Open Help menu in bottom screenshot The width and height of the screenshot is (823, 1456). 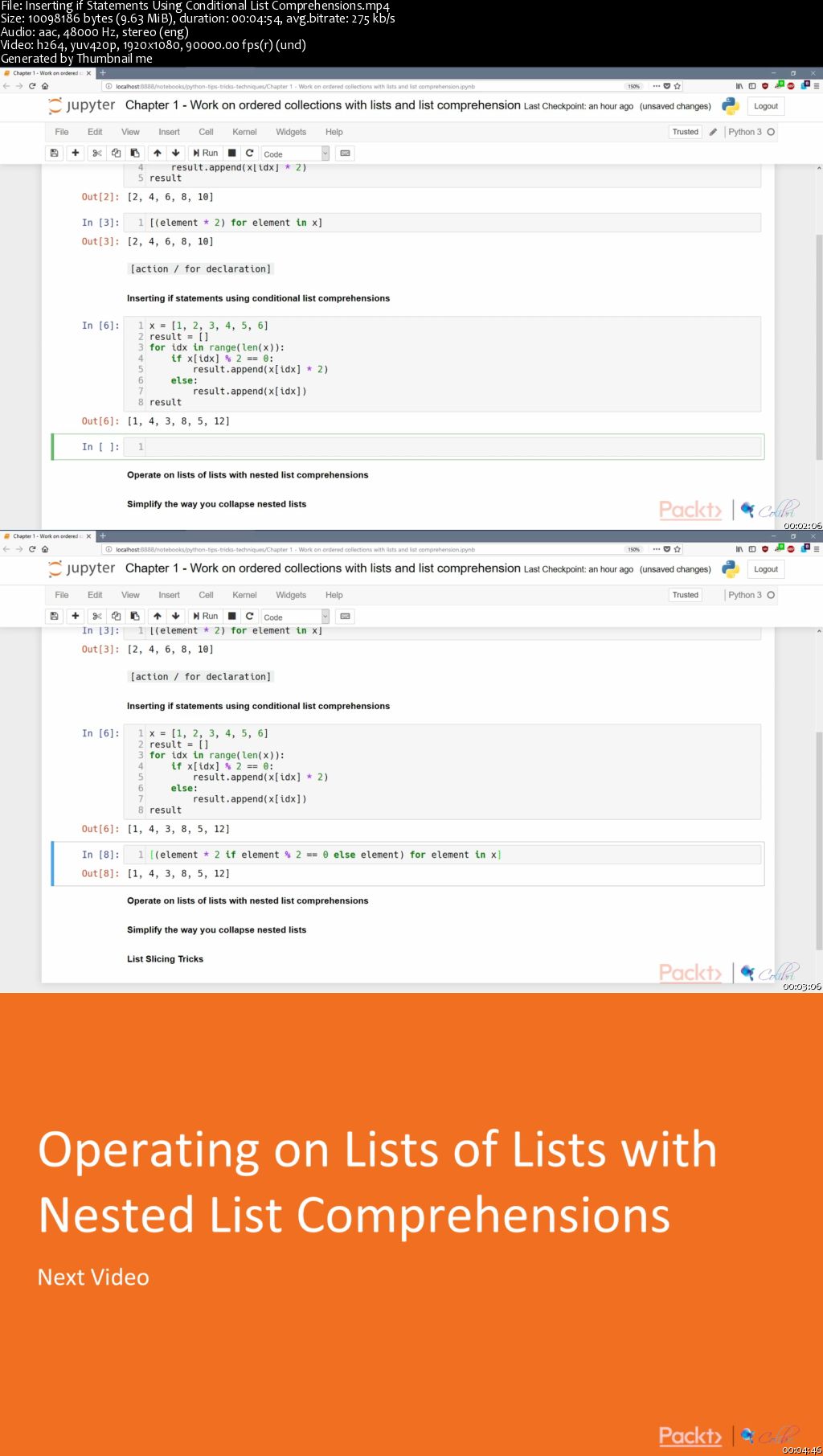pos(334,595)
